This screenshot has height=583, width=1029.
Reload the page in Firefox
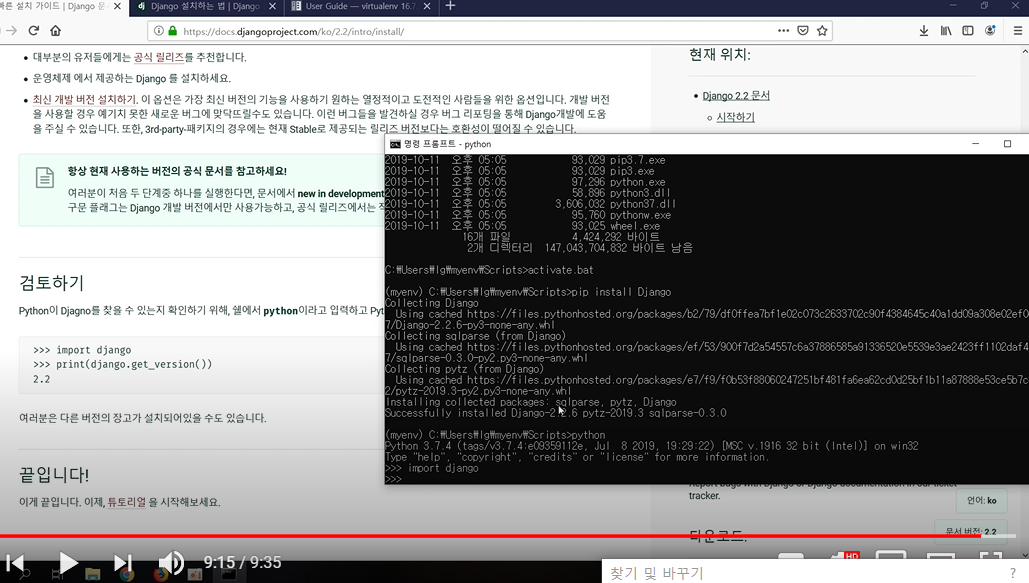click(x=33, y=31)
